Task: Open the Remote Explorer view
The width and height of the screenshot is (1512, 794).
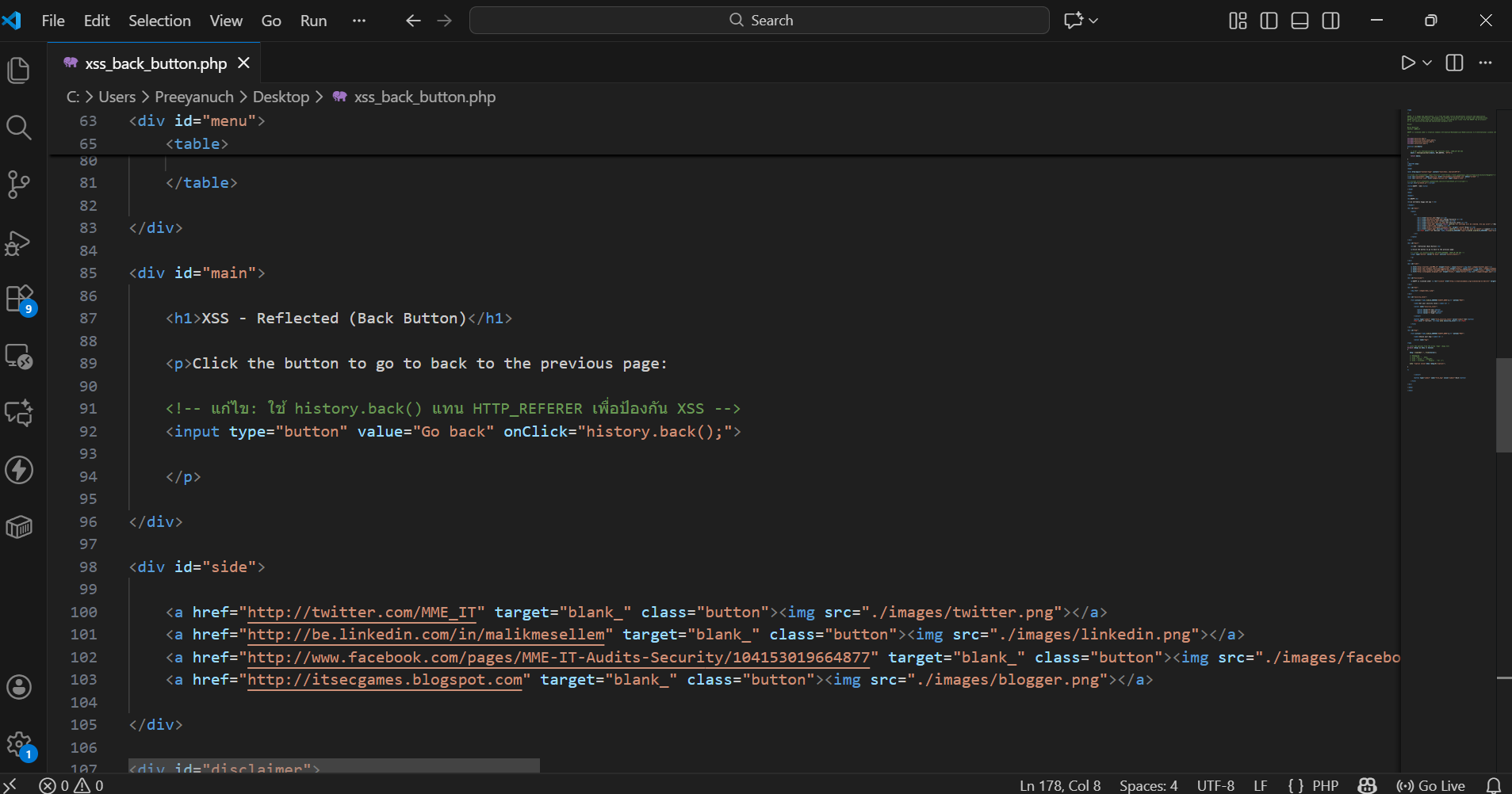Action: (19, 357)
